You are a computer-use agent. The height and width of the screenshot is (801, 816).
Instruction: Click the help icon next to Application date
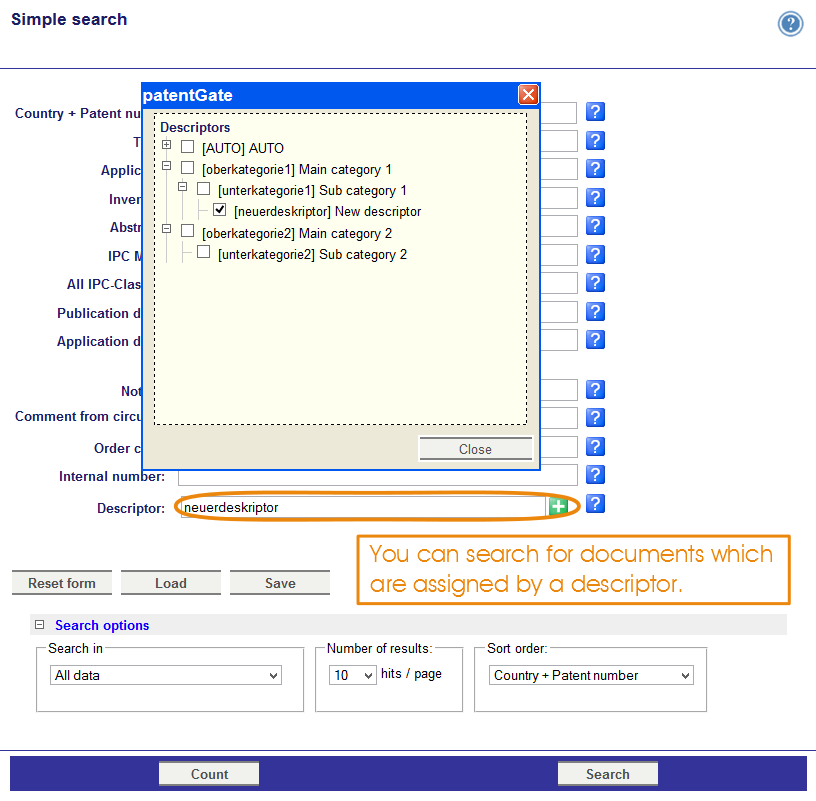(595, 340)
